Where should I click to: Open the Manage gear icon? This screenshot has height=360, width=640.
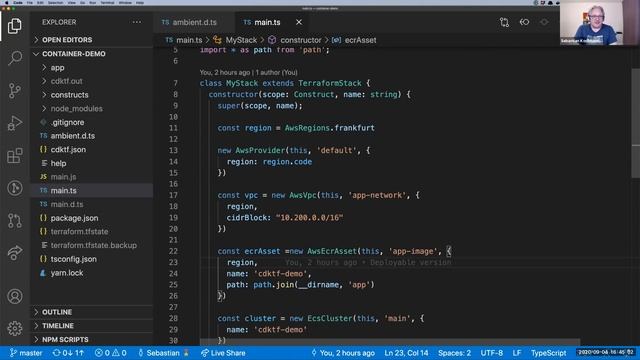[15, 328]
